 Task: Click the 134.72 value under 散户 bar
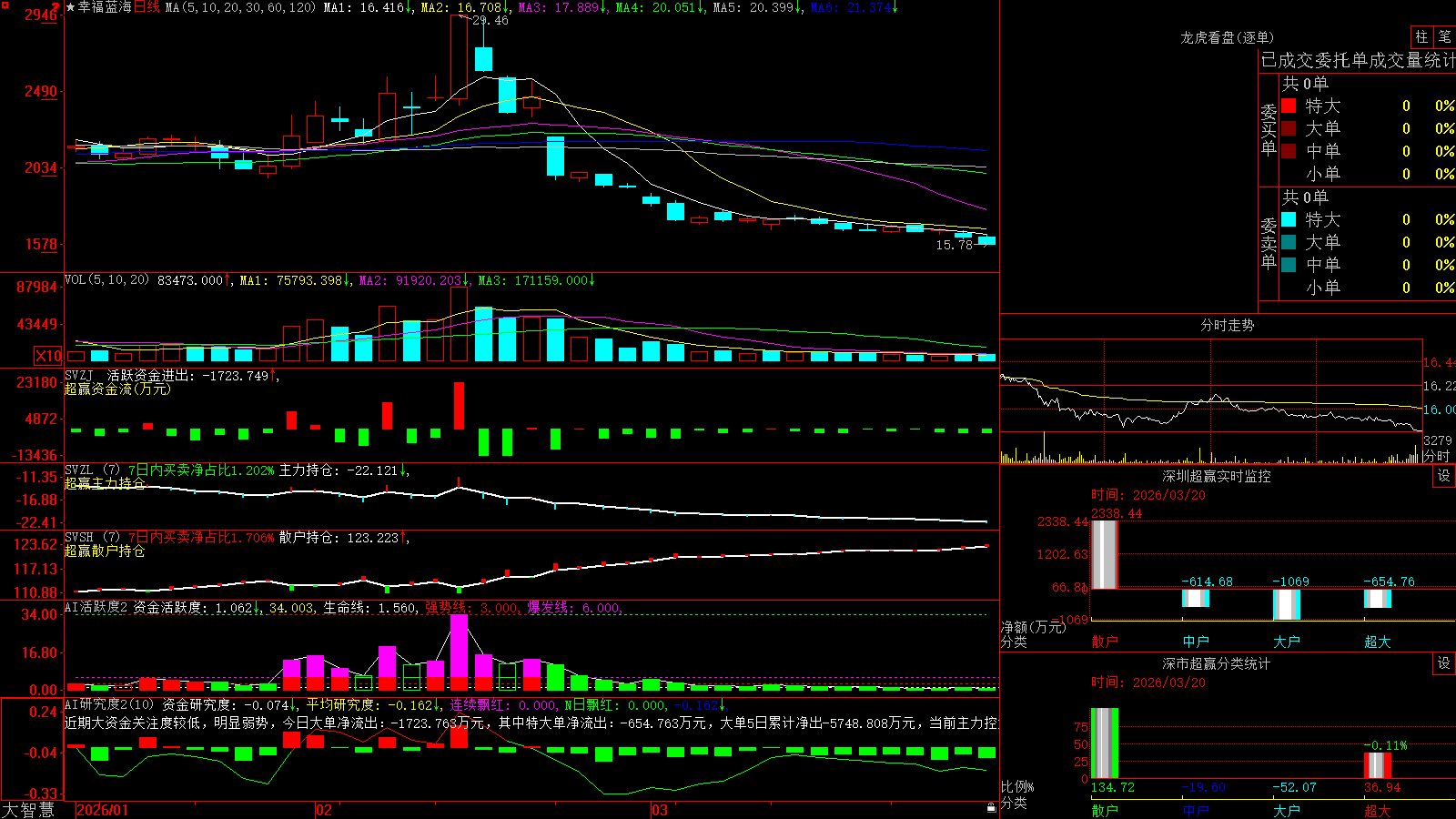[1113, 787]
